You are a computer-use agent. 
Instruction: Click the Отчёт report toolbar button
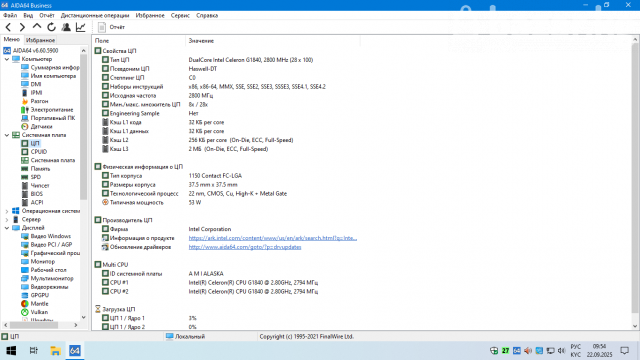coord(111,27)
